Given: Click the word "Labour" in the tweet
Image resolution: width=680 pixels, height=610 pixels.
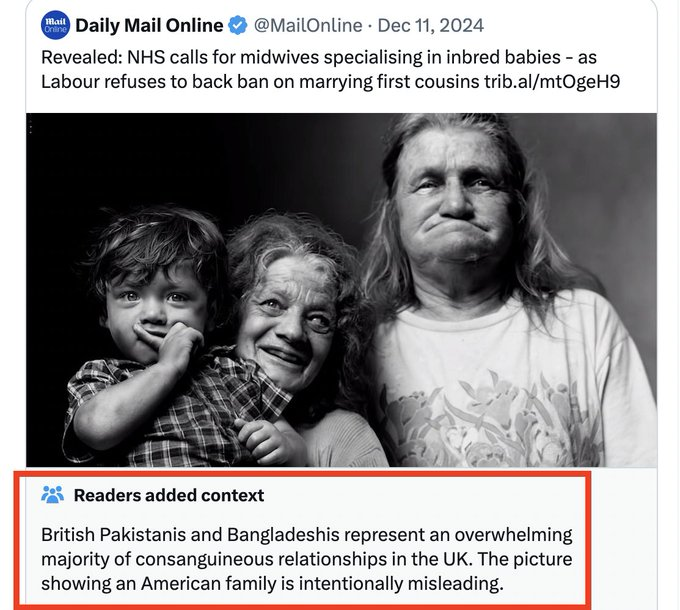Looking at the screenshot, I should click(71, 80).
